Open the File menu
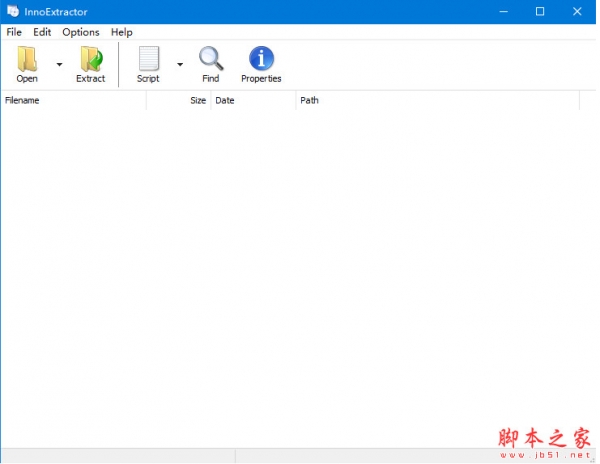 pos(14,32)
